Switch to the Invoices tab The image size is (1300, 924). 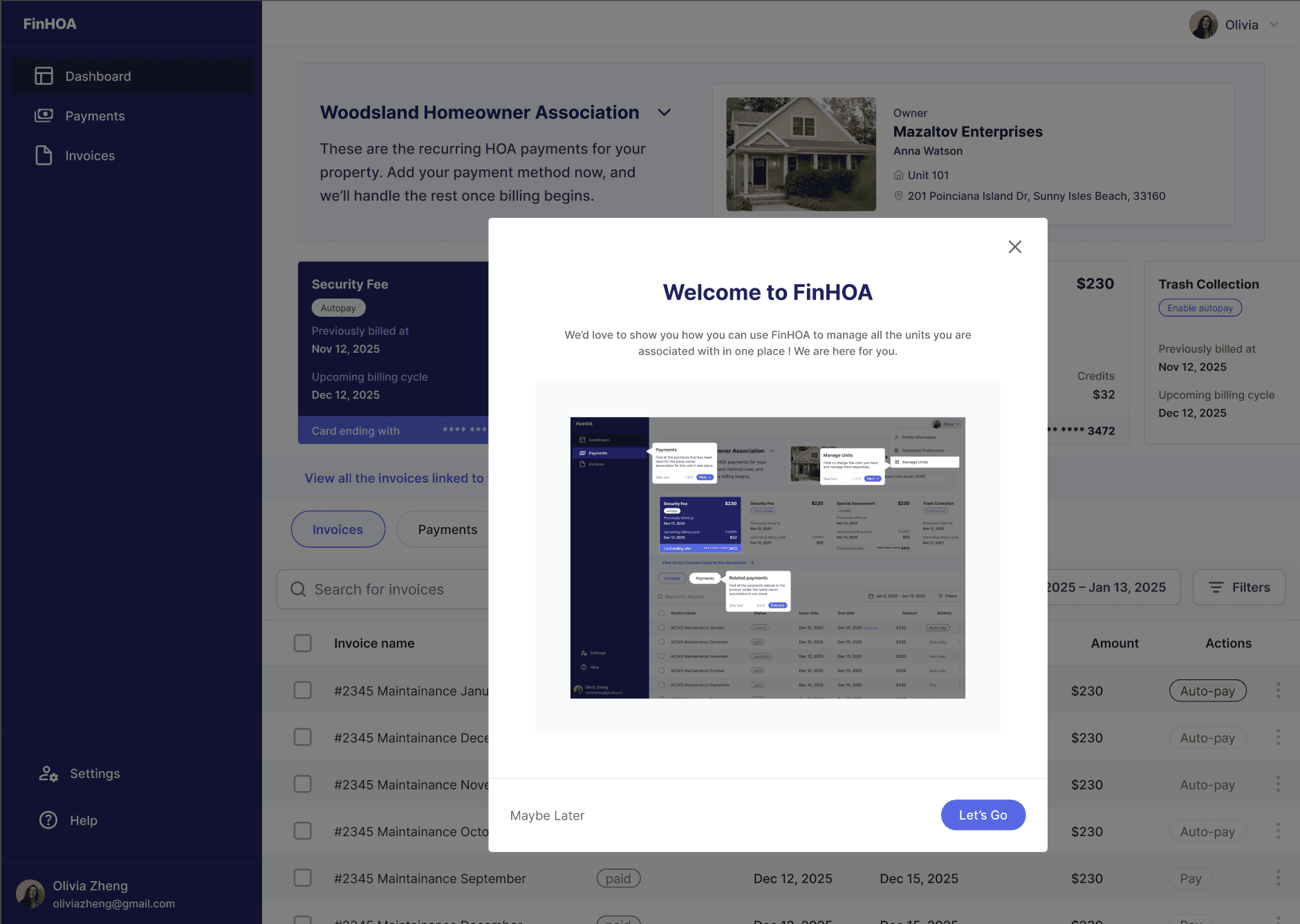pos(337,529)
